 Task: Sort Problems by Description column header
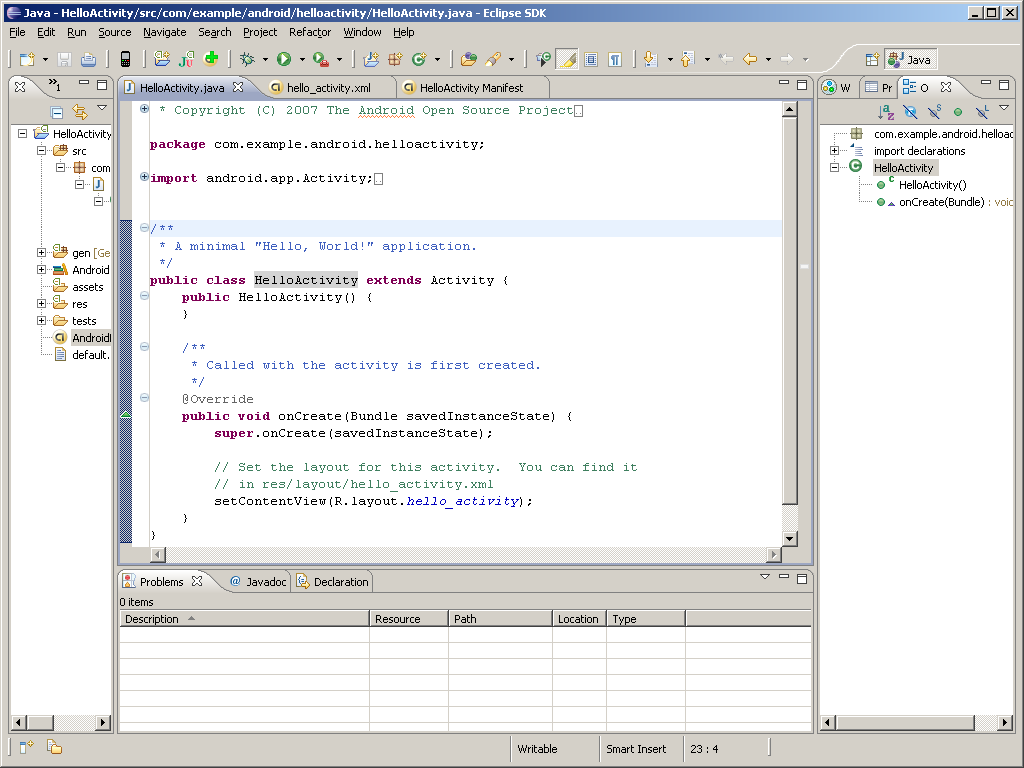[x=152, y=619]
